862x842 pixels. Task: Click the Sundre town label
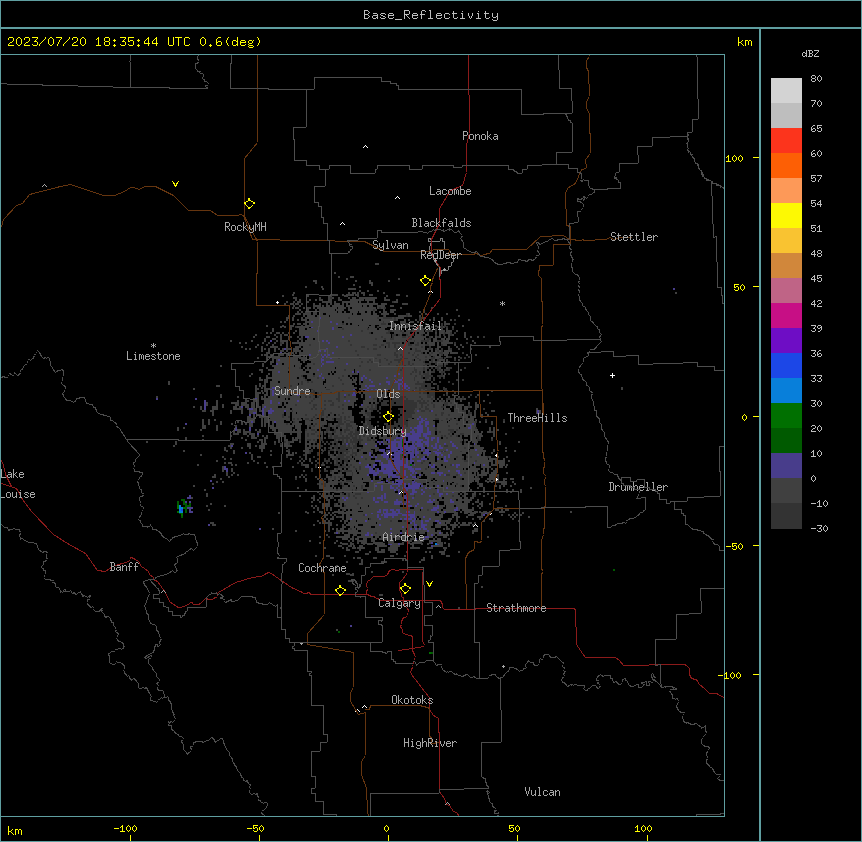(292, 391)
